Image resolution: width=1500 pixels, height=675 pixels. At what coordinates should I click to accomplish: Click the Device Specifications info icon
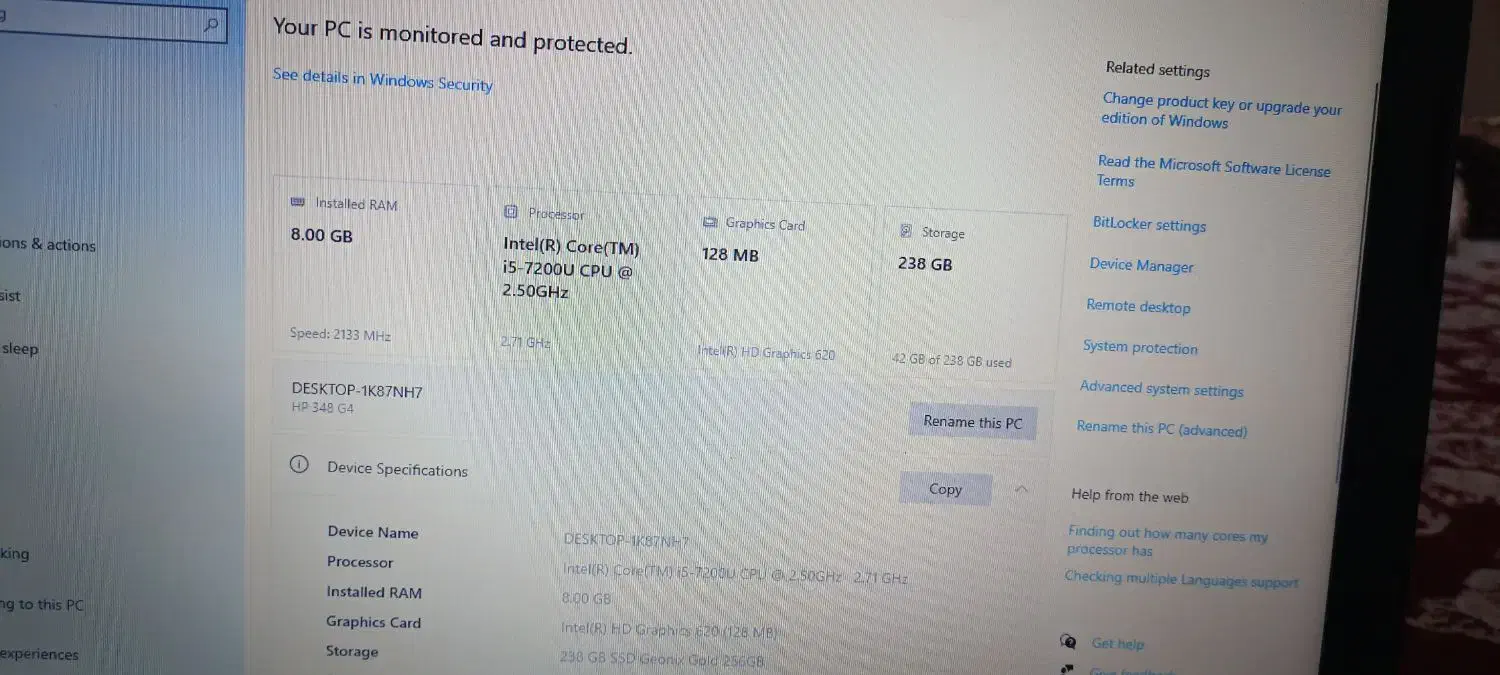[x=298, y=465]
